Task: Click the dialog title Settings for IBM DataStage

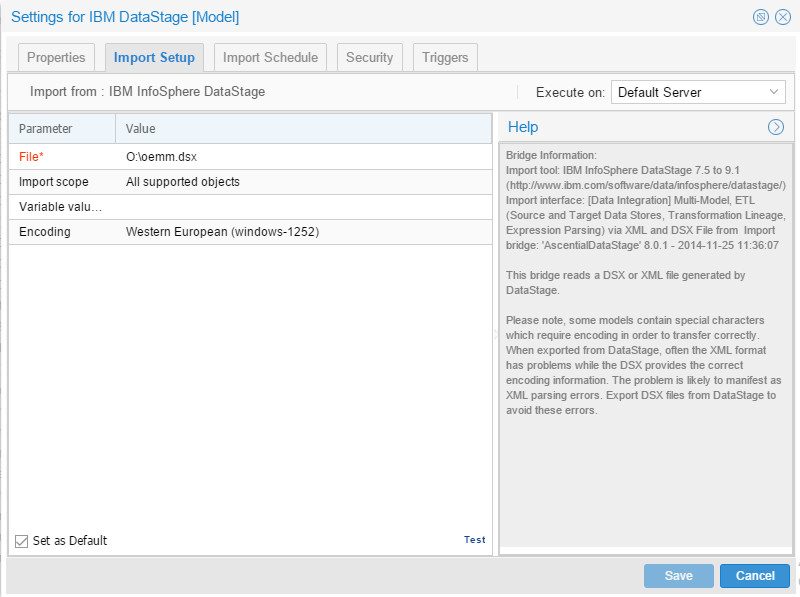Action: (125, 17)
